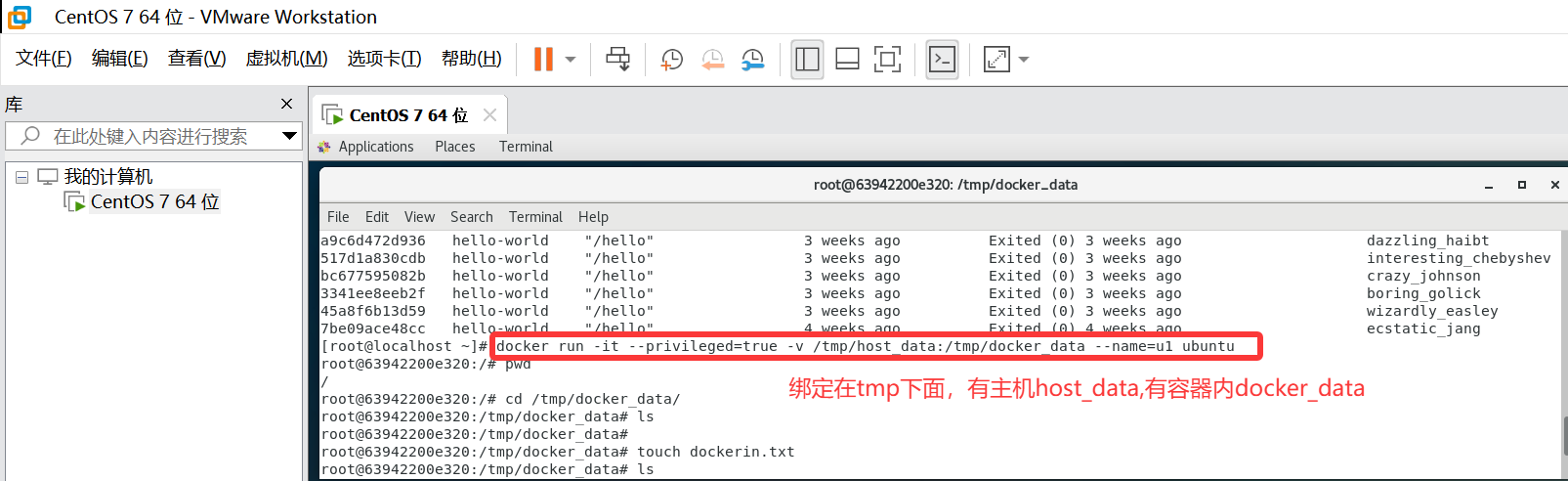The image size is (1568, 481).
Task: Pause the virtual machine
Action: [x=543, y=59]
